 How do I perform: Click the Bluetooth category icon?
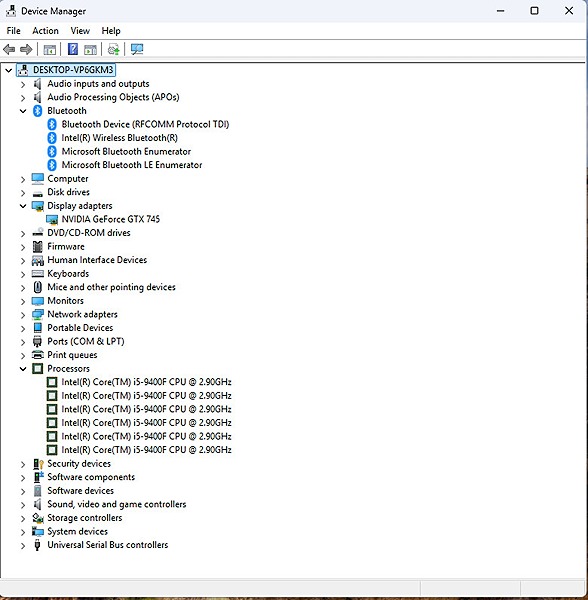[x=37, y=111]
